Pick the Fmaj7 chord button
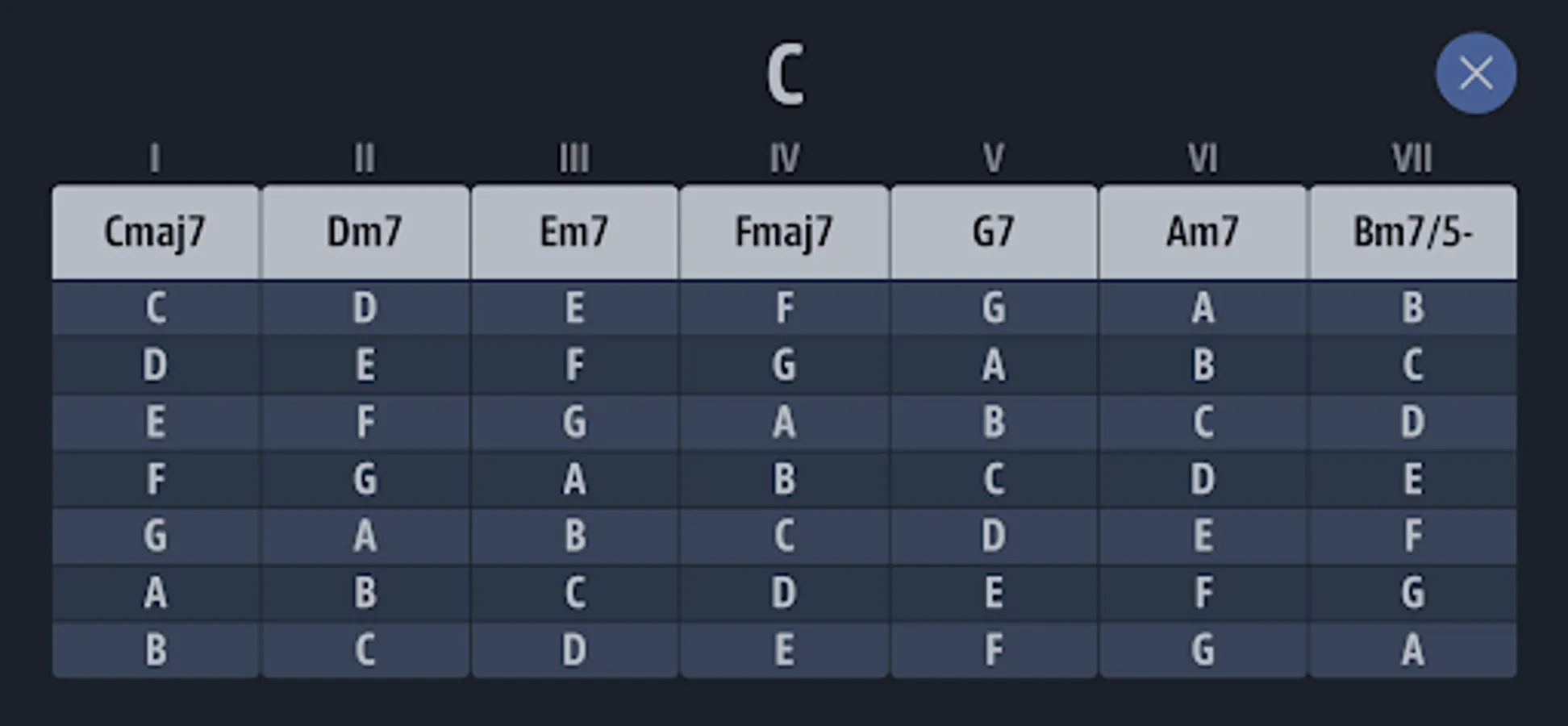This screenshot has height=726, width=1568. 784,232
